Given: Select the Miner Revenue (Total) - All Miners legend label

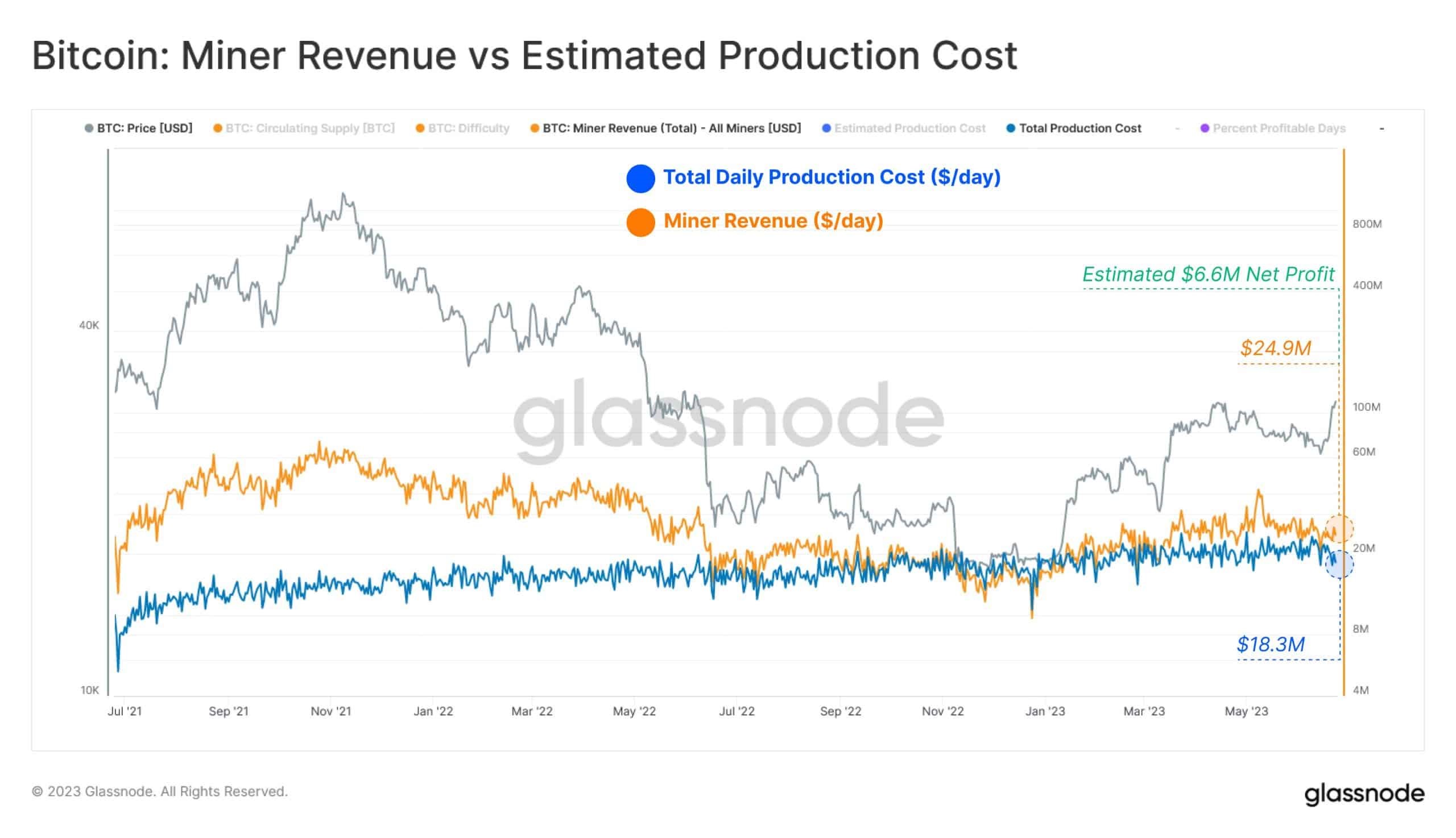Looking at the screenshot, I should 672,128.
